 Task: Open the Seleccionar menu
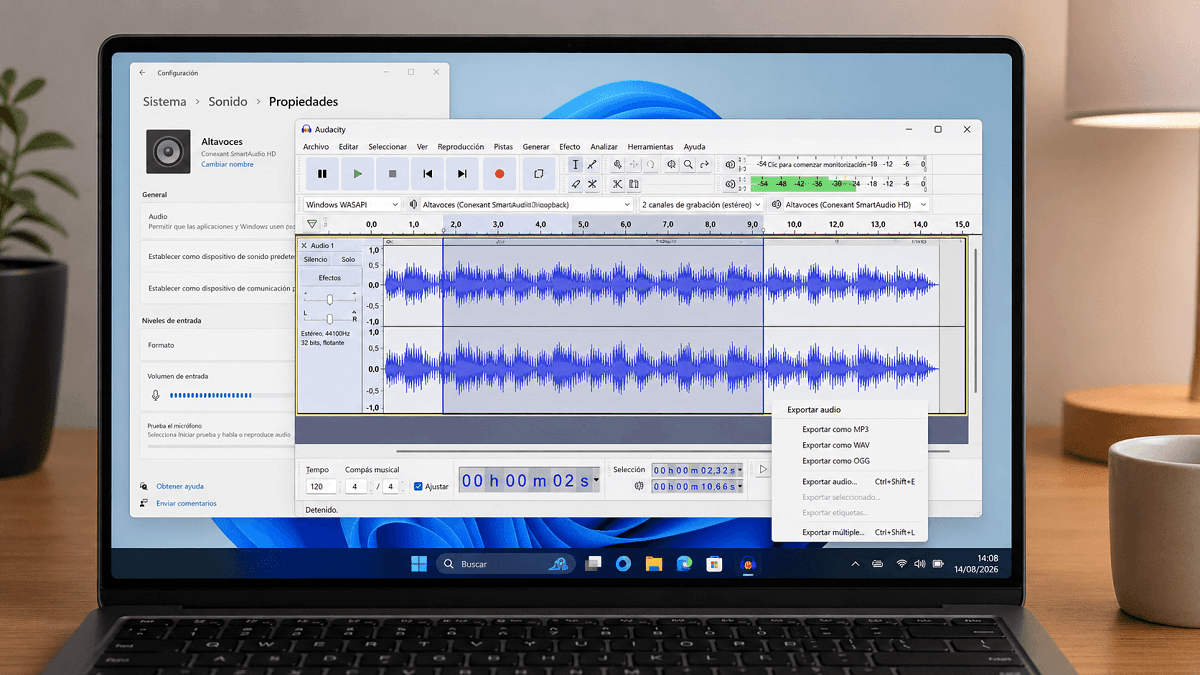coord(388,146)
